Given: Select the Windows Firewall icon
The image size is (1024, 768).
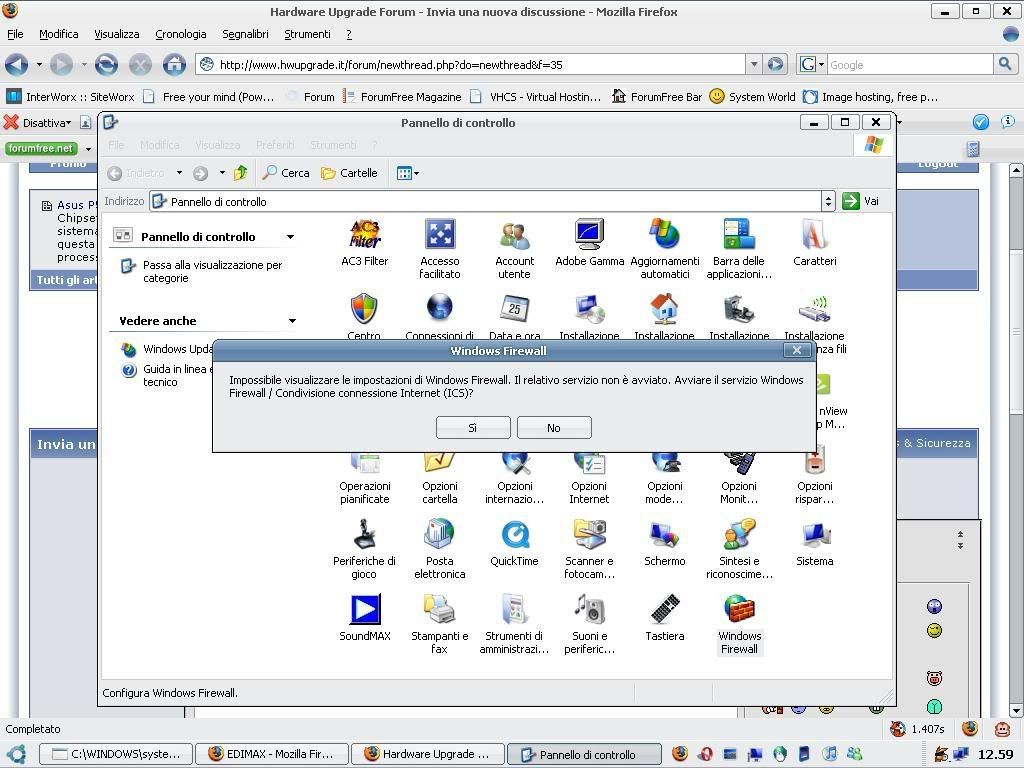Looking at the screenshot, I should click(x=739, y=624).
